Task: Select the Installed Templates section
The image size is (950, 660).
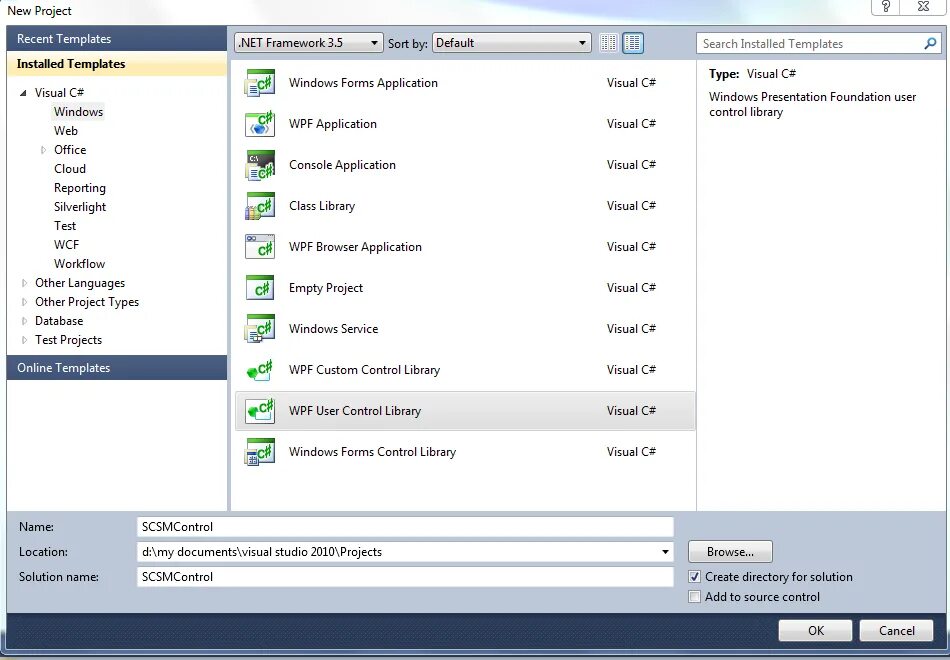Action: pos(117,64)
